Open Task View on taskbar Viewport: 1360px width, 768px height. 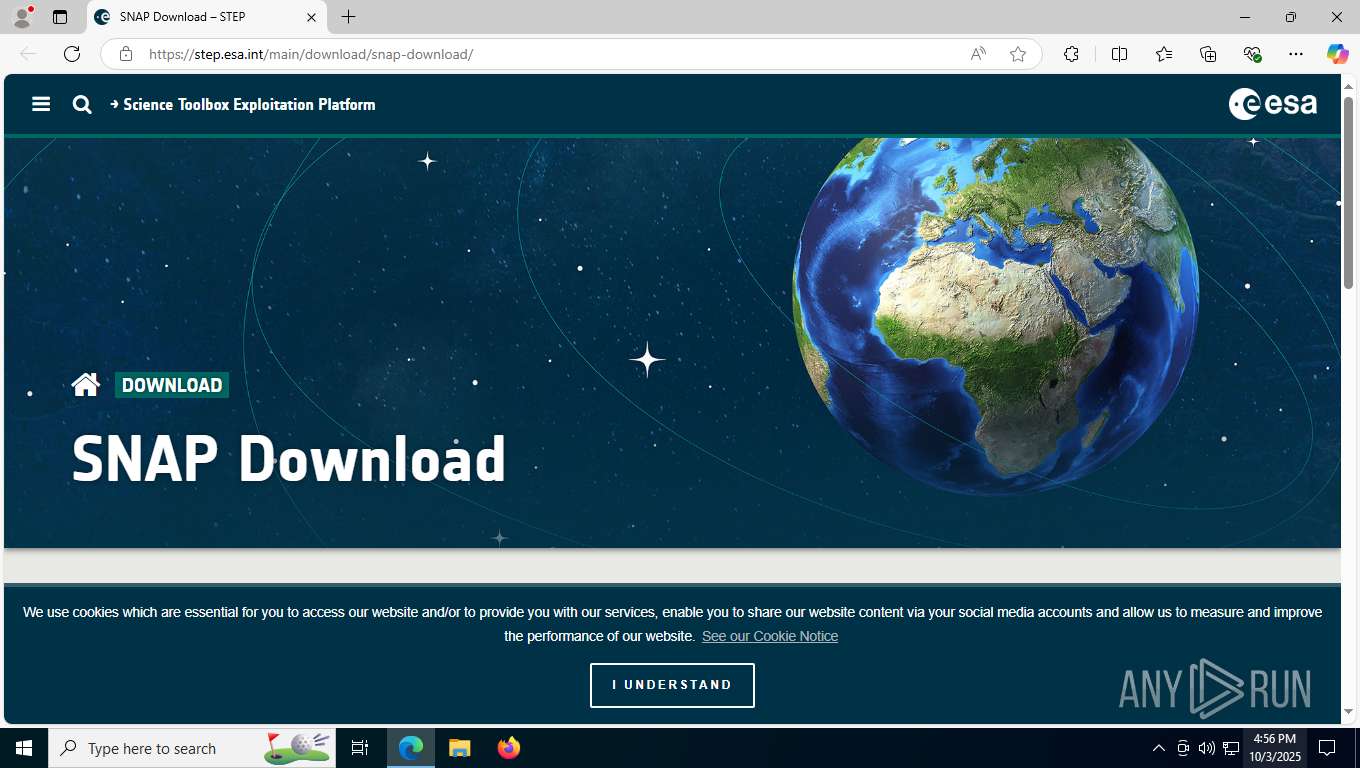[x=360, y=748]
